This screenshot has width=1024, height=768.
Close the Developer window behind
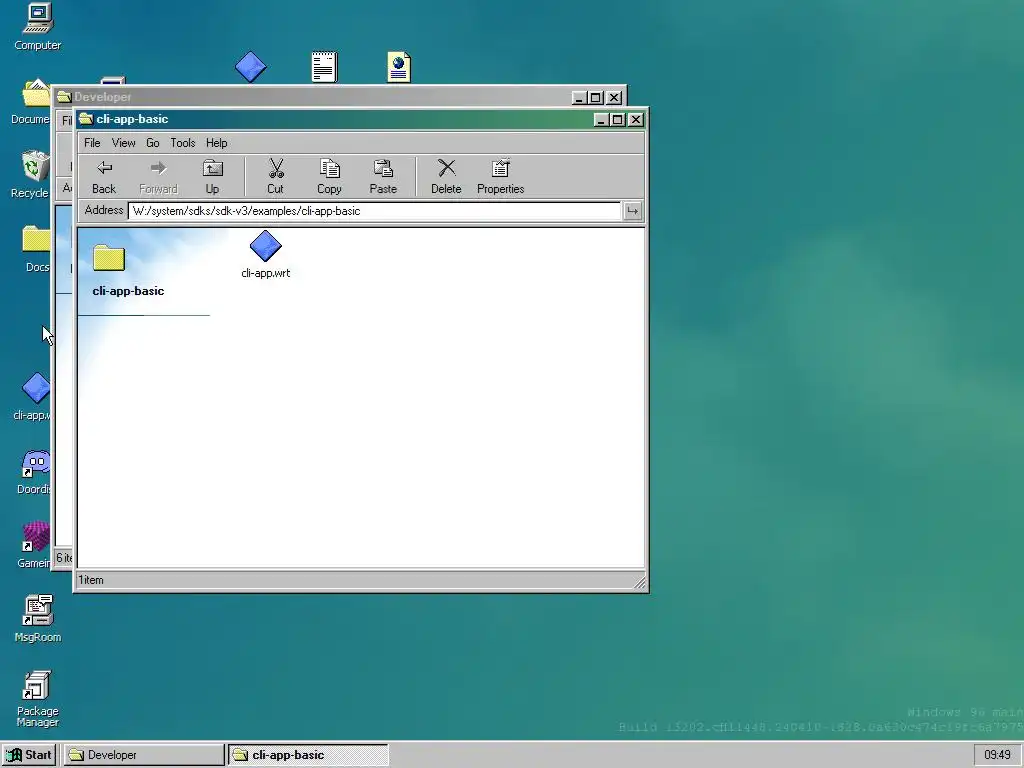coord(614,97)
